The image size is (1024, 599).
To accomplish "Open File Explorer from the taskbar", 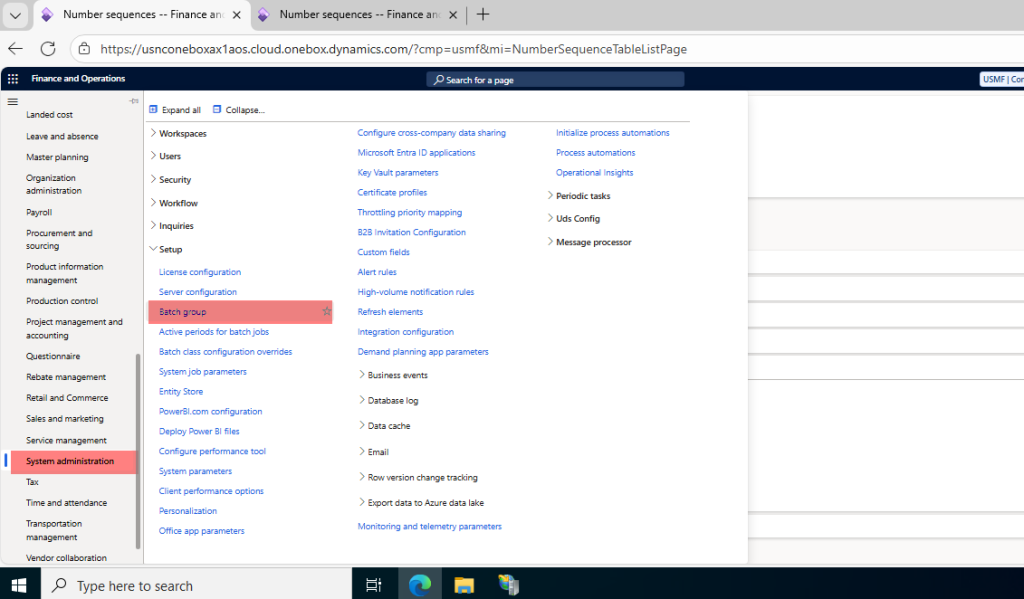I will 464,585.
